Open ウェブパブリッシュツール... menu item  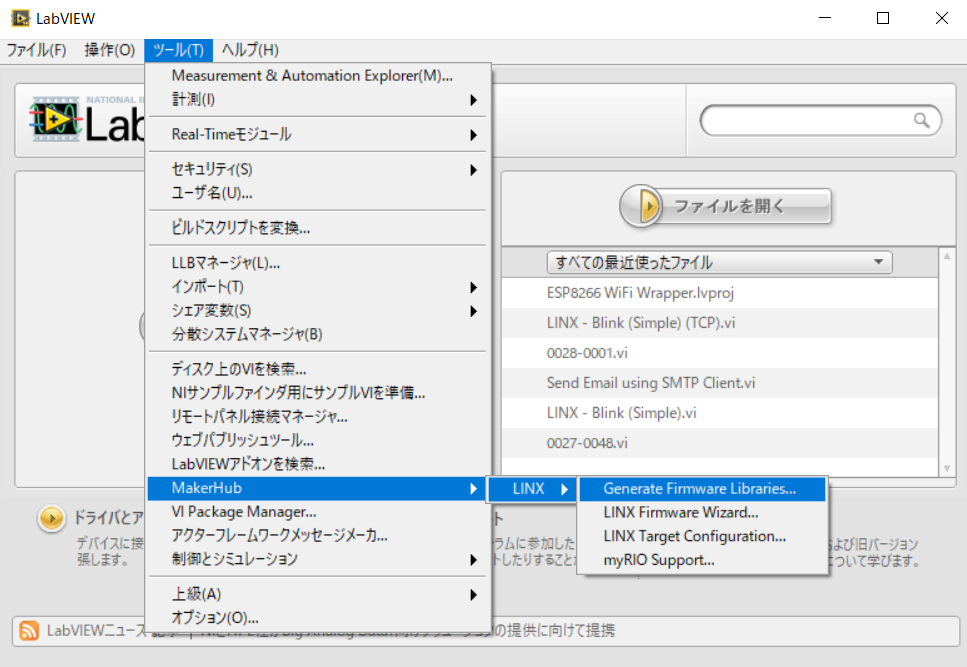318,440
